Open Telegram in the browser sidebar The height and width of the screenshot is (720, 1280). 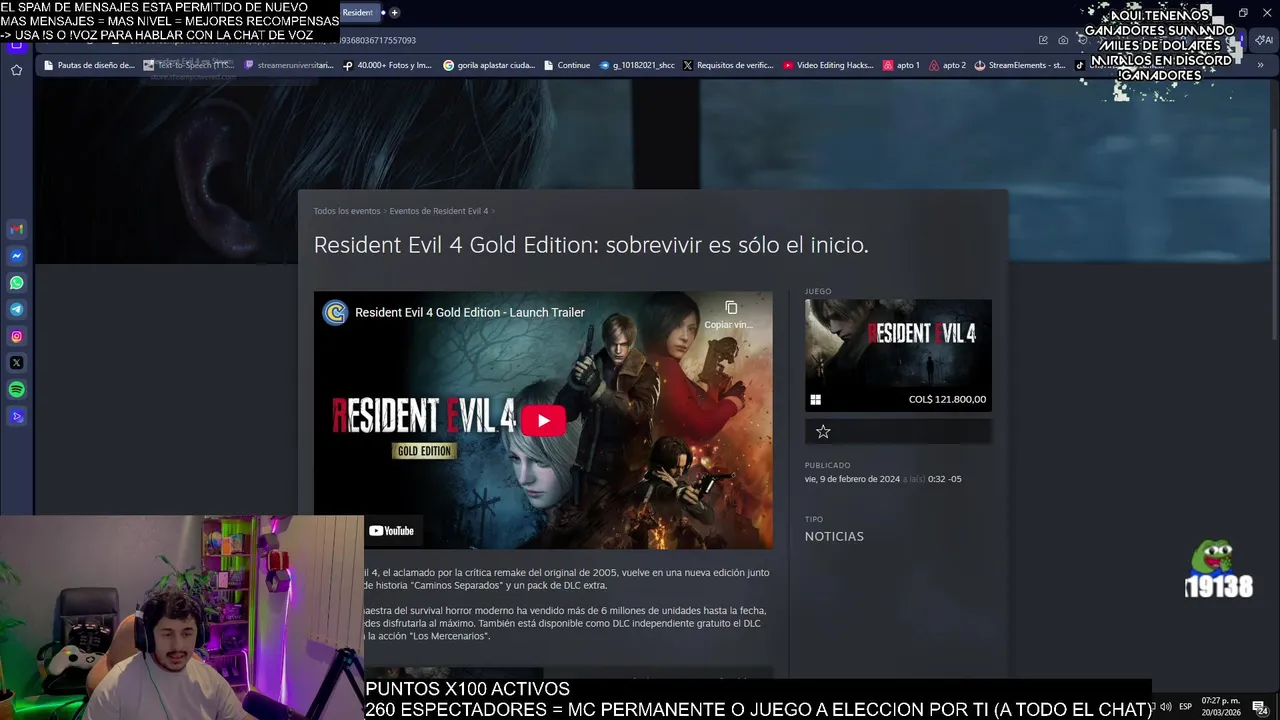[x=16, y=310]
